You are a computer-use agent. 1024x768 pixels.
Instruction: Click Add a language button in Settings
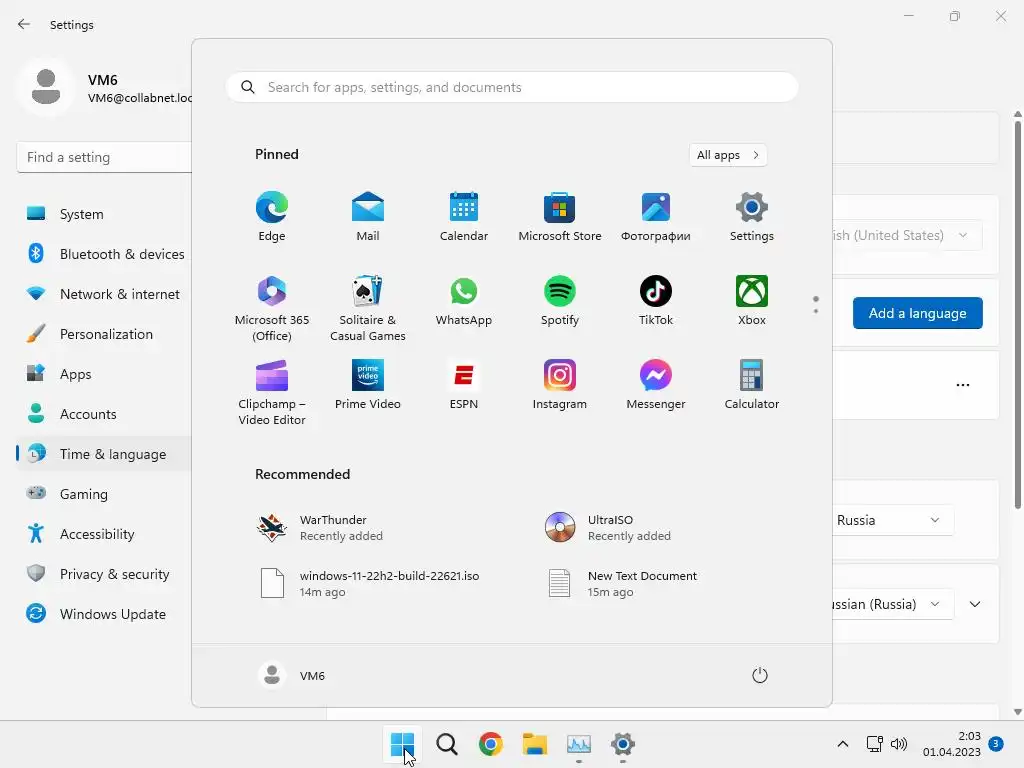[x=917, y=313]
